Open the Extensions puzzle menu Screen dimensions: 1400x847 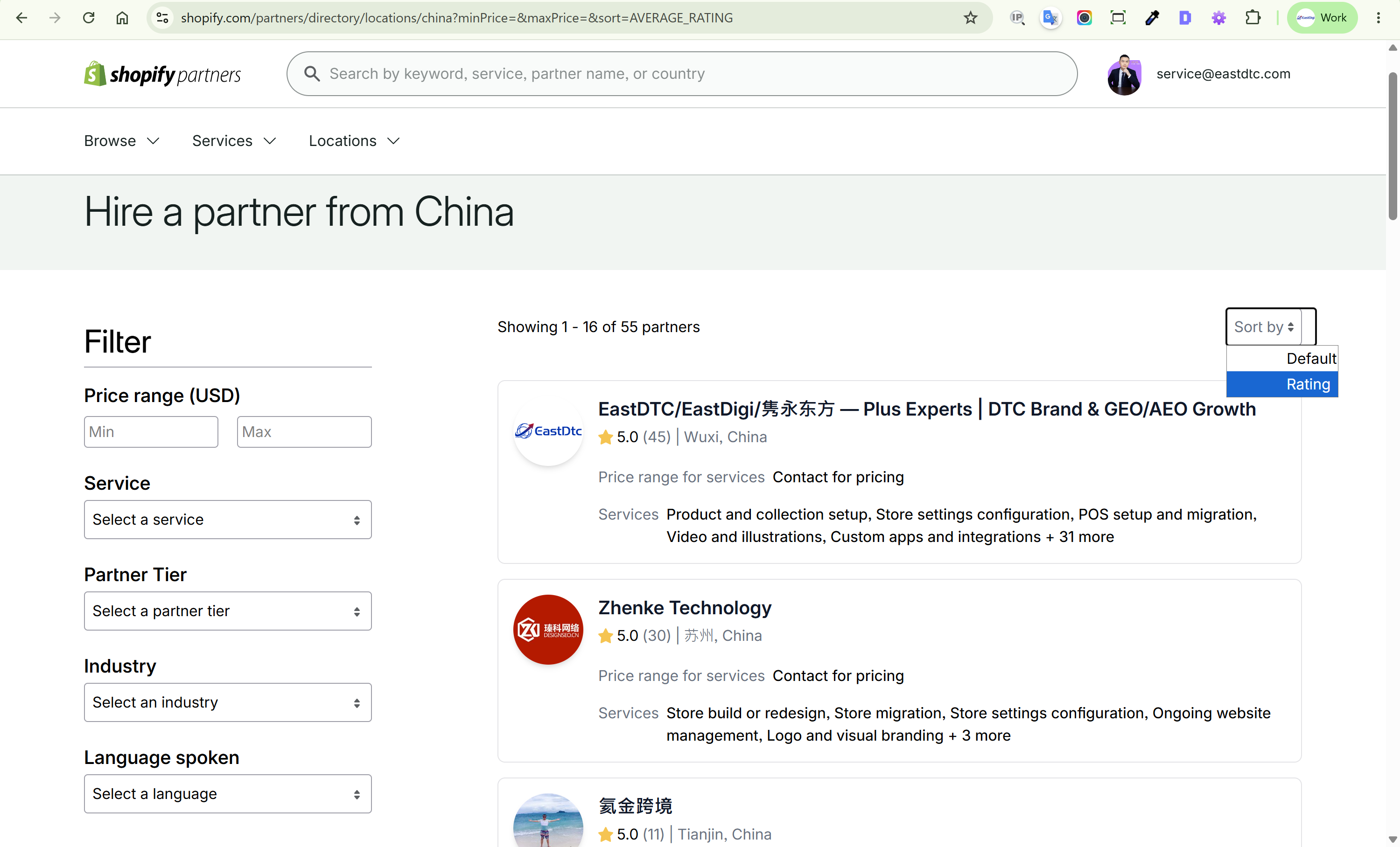(x=1253, y=18)
